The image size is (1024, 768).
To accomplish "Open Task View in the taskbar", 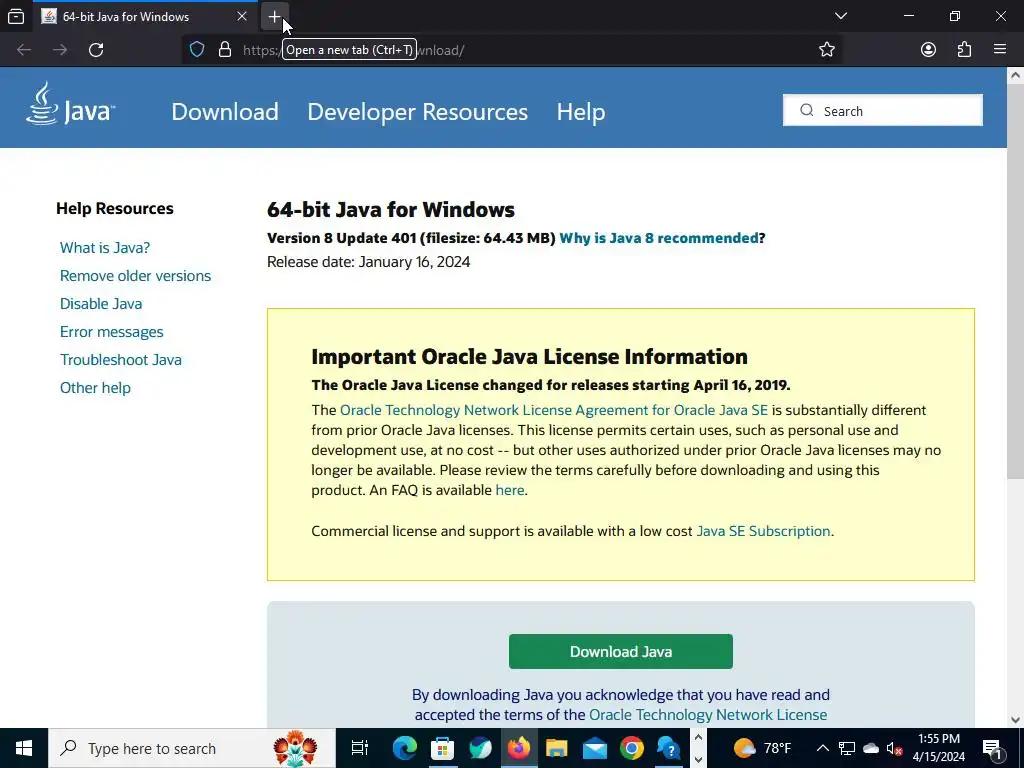I will coord(360,748).
